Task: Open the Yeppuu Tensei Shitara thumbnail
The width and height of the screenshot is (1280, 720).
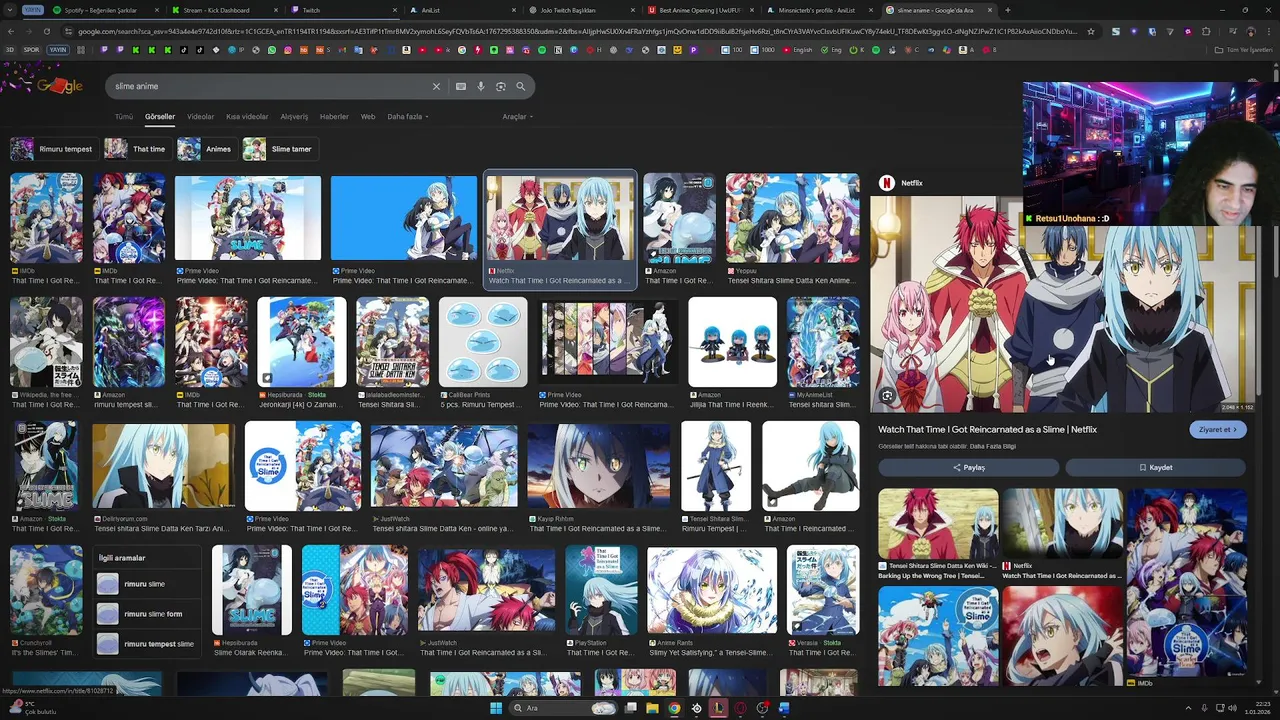Action: coord(792,218)
